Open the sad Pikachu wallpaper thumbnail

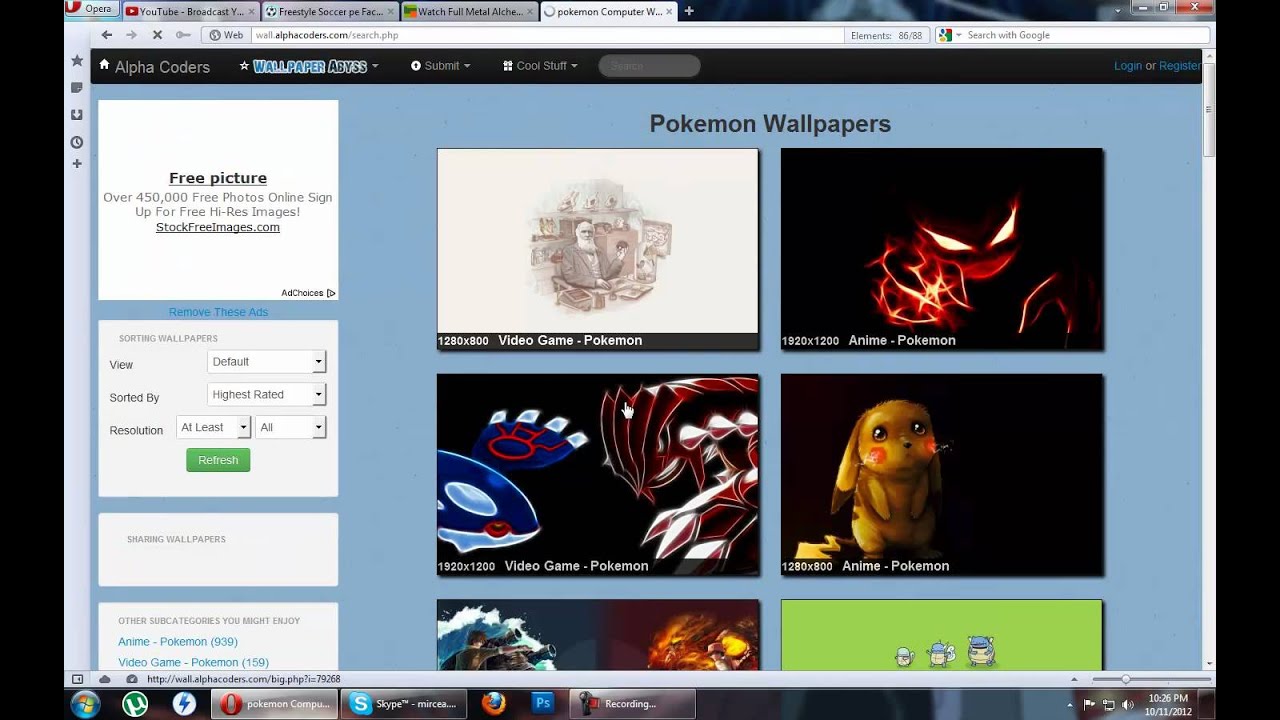click(x=942, y=475)
